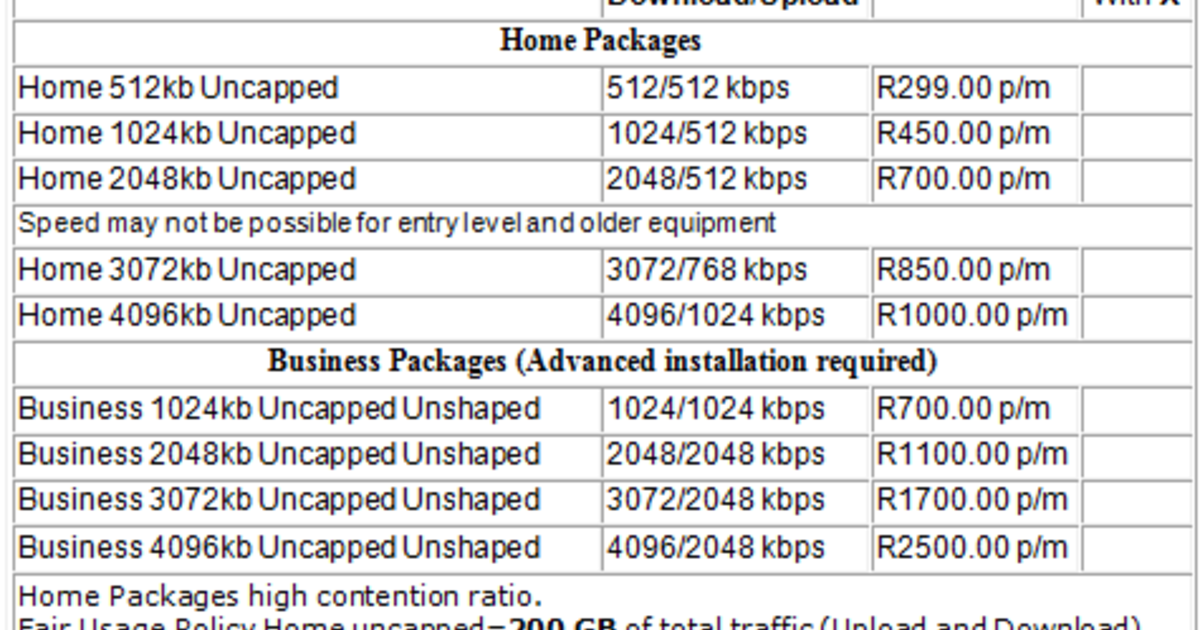Click Business 2048kb Uncapped Unshaped row

point(279,454)
